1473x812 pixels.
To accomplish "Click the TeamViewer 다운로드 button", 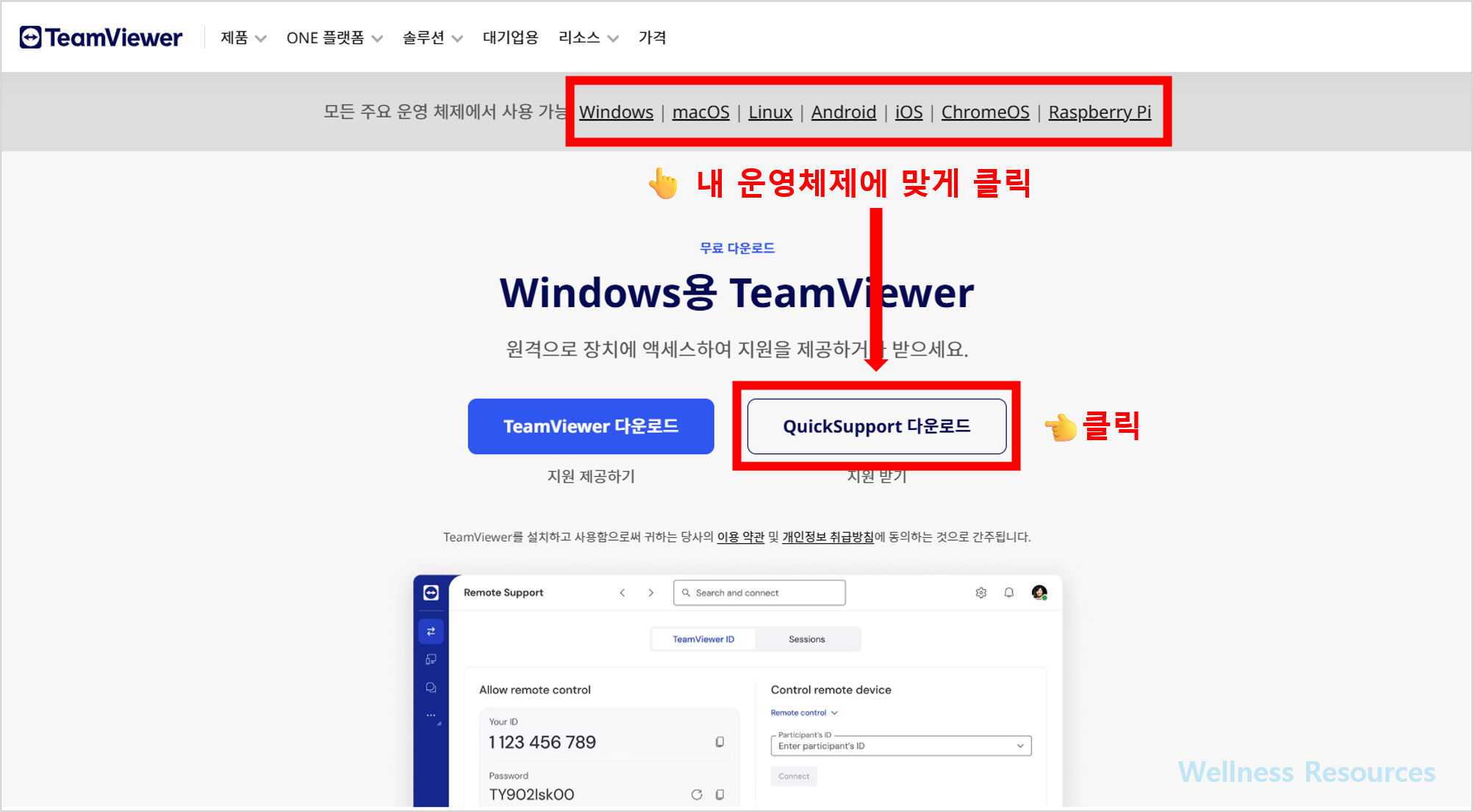I will pyautogui.click(x=591, y=426).
